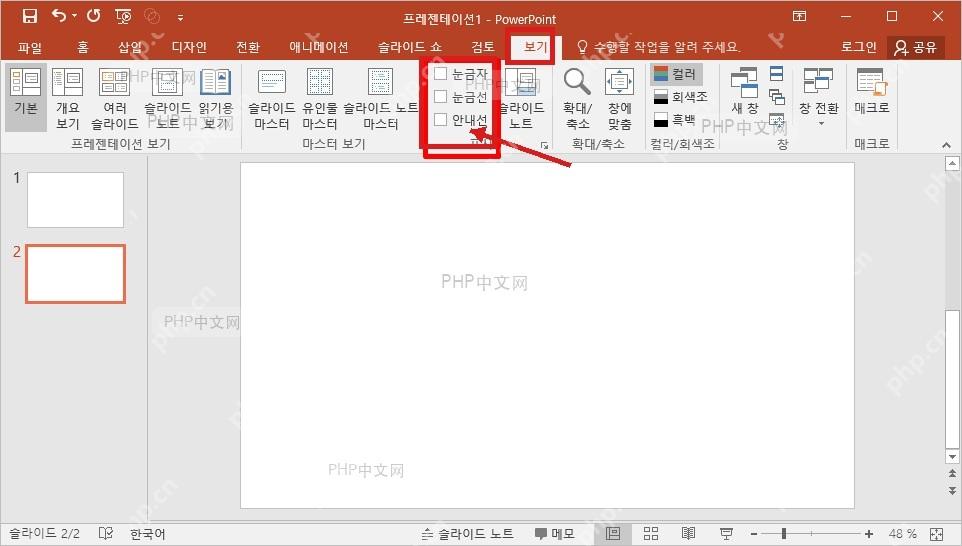Enable the 눈금선 gridlines checkbox

(440, 96)
